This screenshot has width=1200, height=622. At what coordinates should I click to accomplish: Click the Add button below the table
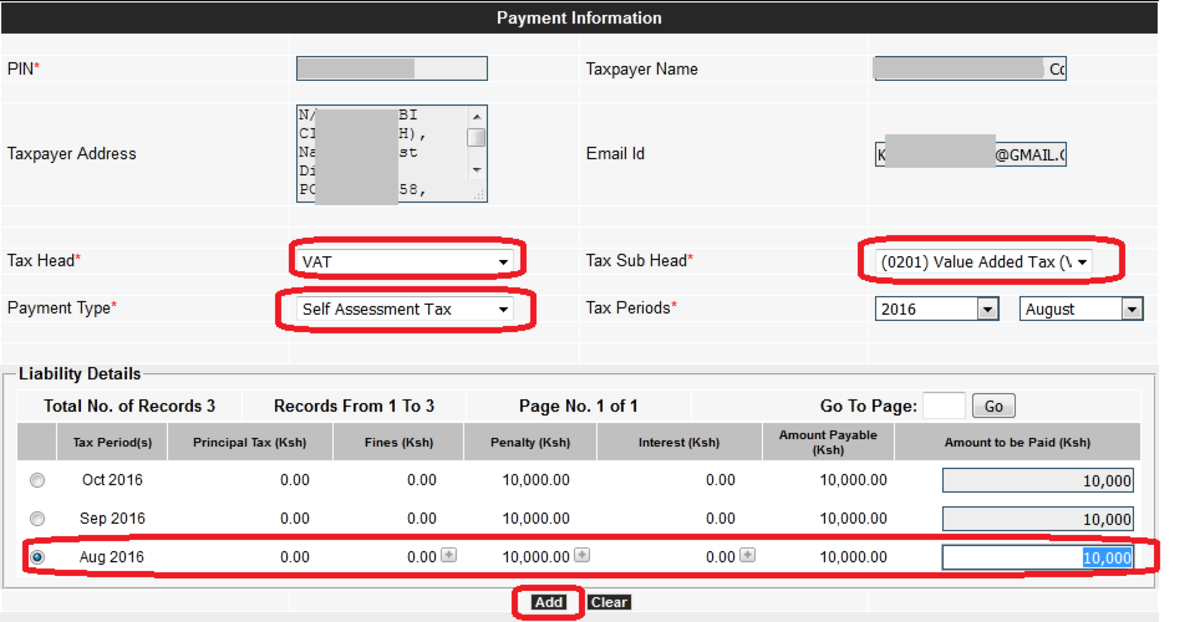tap(547, 602)
